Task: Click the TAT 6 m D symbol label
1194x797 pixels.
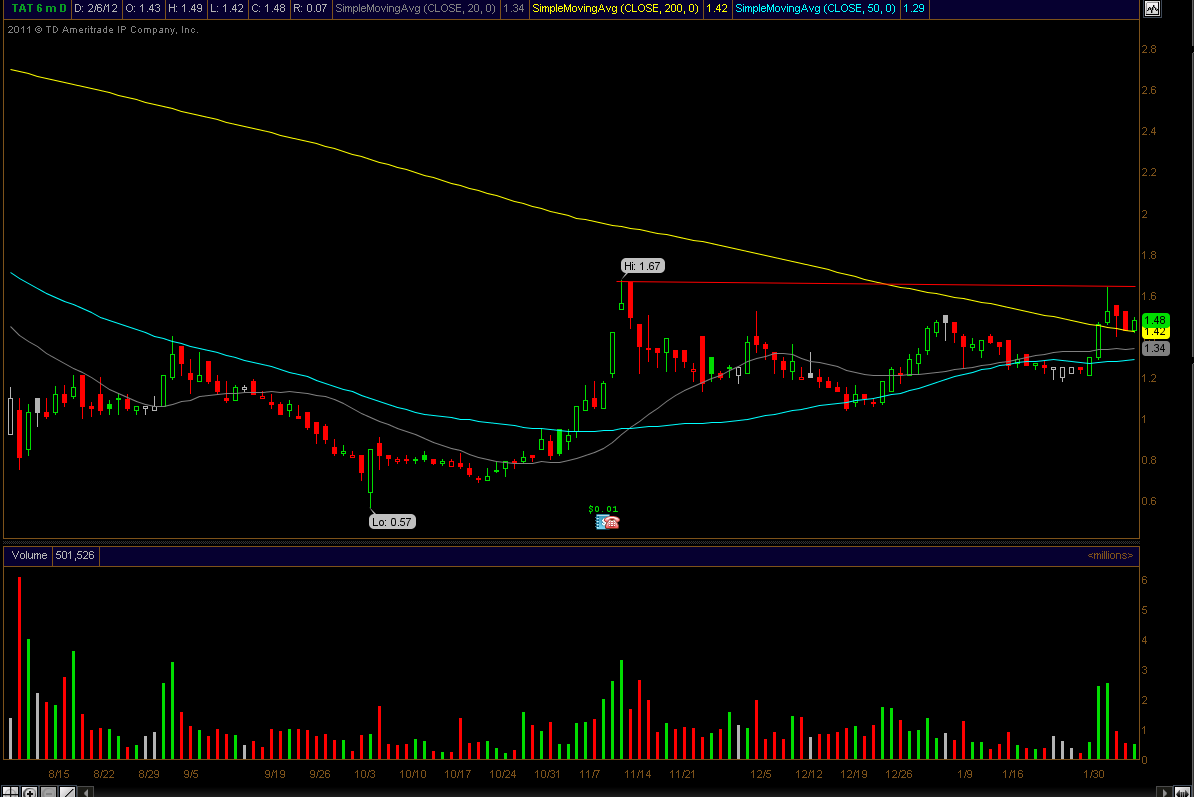Action: point(39,8)
